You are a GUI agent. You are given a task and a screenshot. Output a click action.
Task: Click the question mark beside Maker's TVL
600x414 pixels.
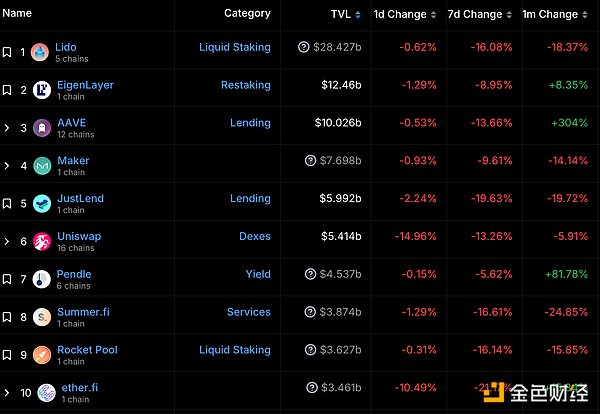point(310,161)
